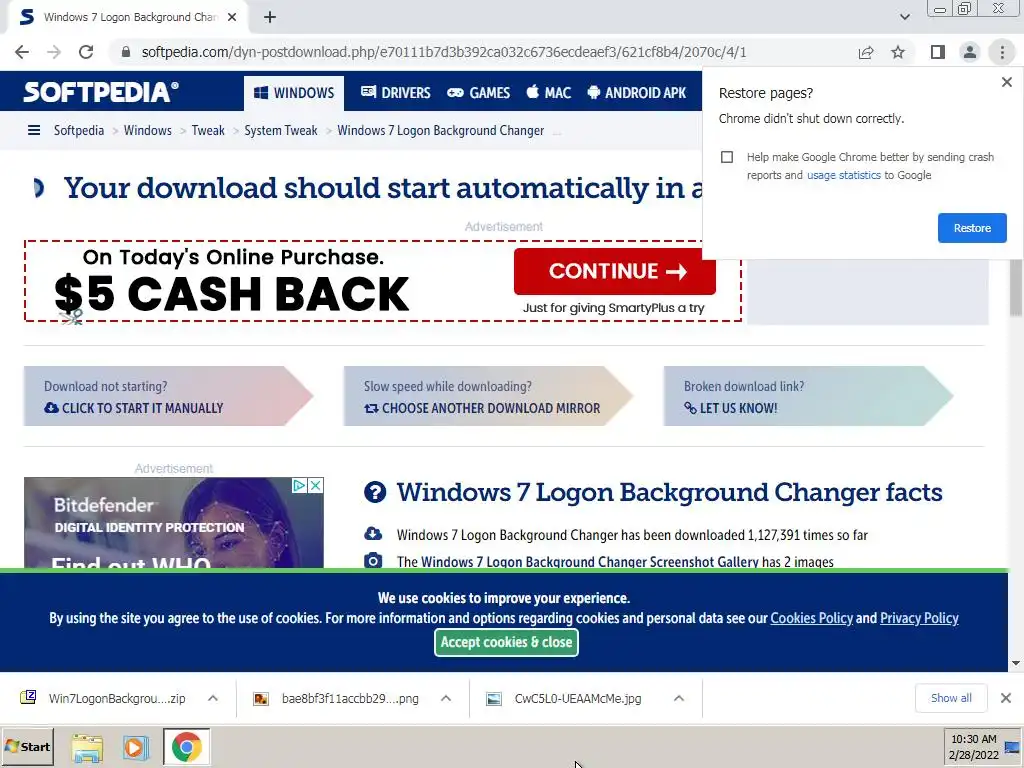Viewport: 1024px width, 768px height.
Task: Open the Windows Start menu
Action: [27, 746]
